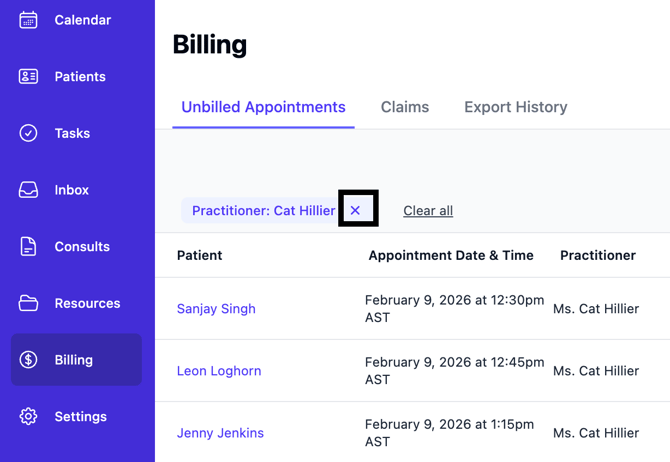Screen dimensions: 670x462
Task: Open the Export History tab
Action: (x=515, y=107)
